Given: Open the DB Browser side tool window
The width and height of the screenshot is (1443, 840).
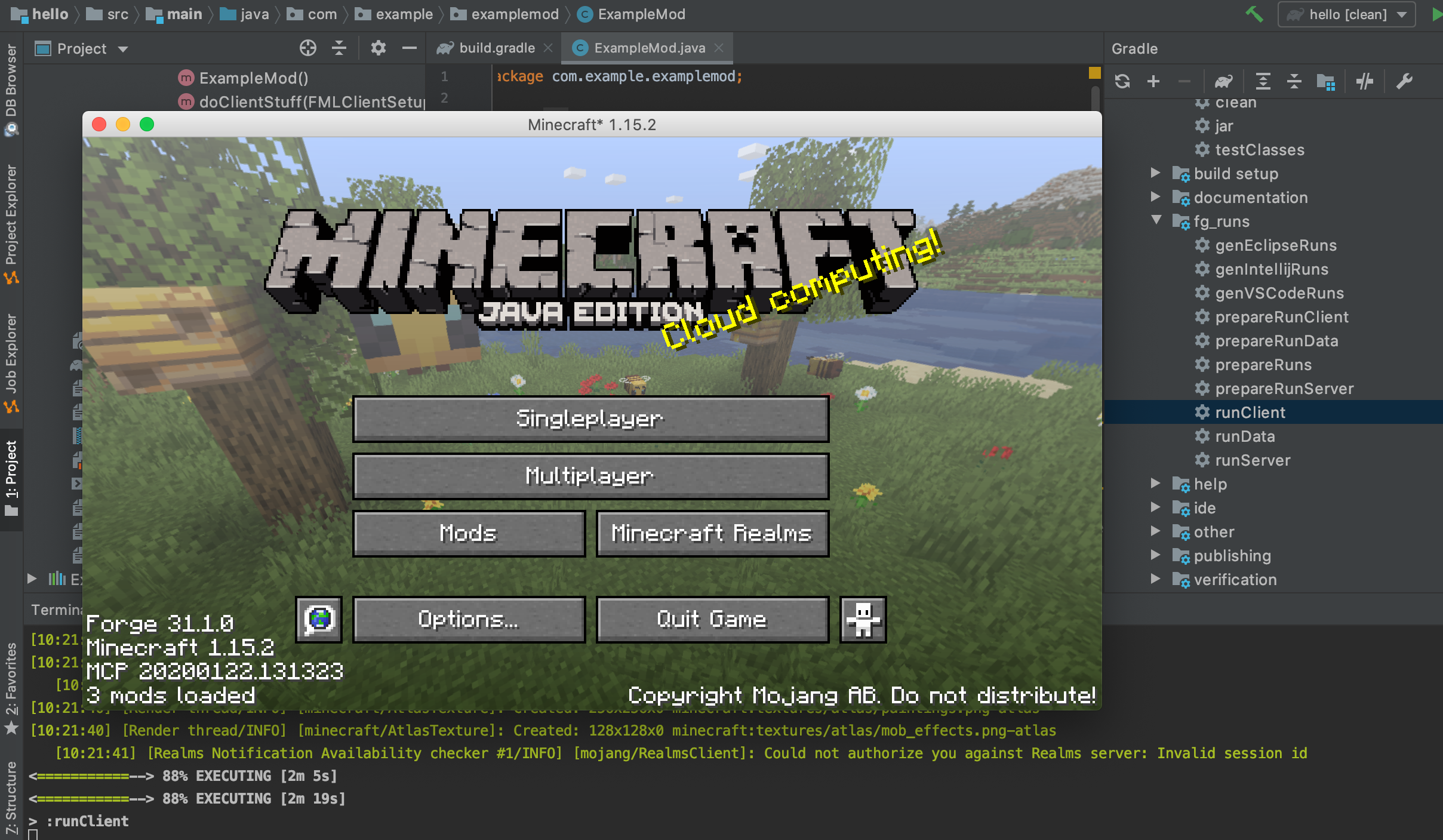Looking at the screenshot, I should 11,90.
